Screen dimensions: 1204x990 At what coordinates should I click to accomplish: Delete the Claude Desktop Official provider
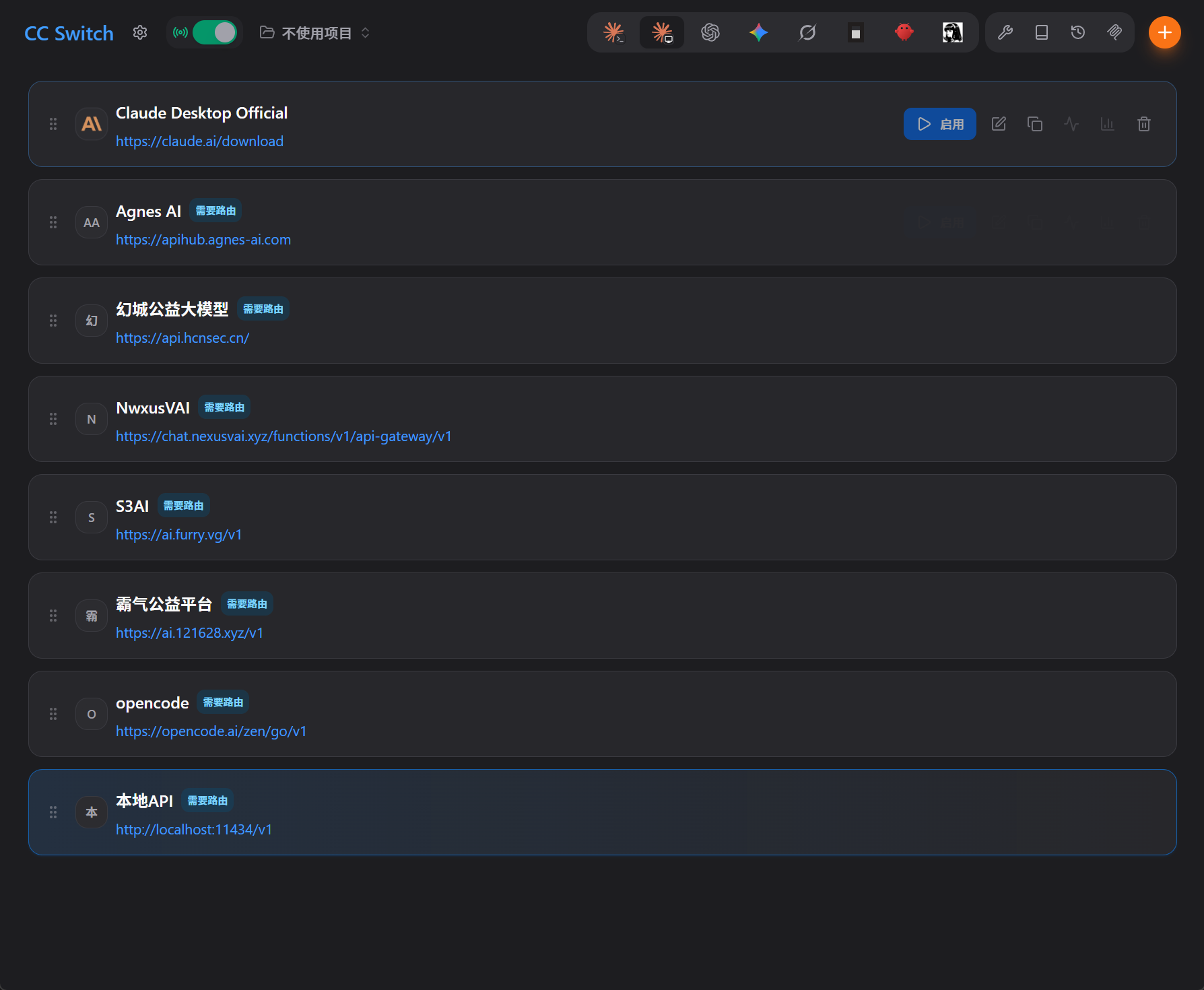[x=1144, y=124]
